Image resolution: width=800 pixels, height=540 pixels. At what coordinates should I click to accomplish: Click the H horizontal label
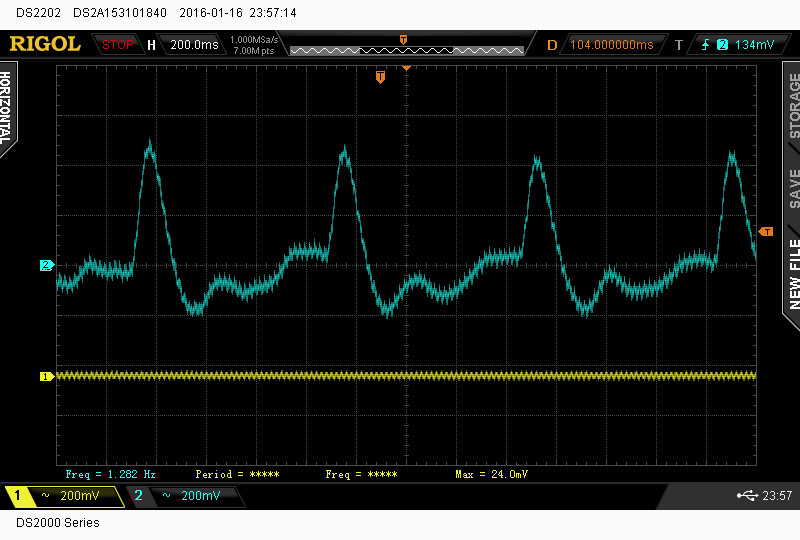[151, 45]
